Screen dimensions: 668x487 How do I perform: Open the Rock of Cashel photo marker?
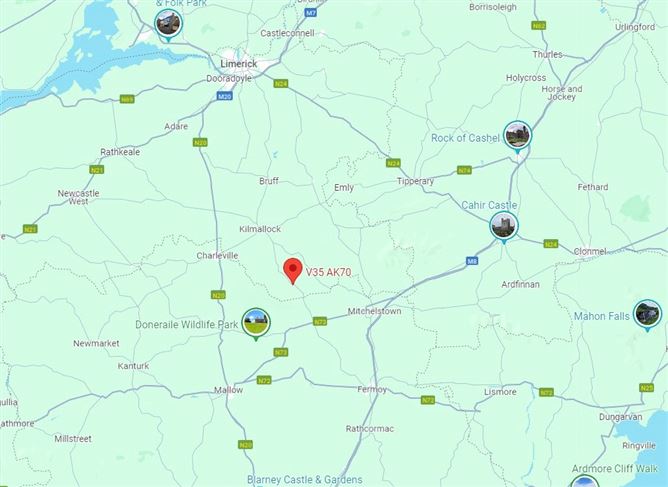(517, 135)
